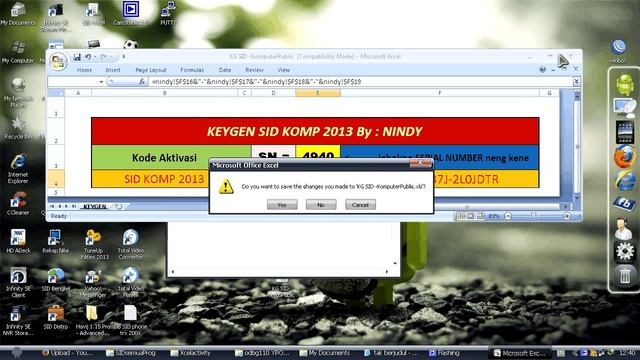Click the Save icon in Quick Access Toolbar
640x360 pixels.
(x=77, y=57)
